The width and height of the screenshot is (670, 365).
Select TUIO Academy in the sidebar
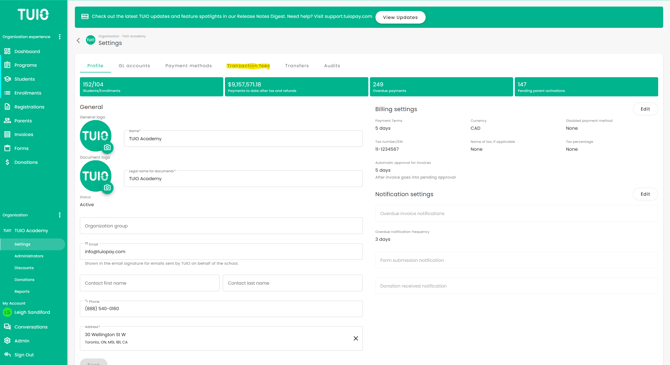[31, 230]
